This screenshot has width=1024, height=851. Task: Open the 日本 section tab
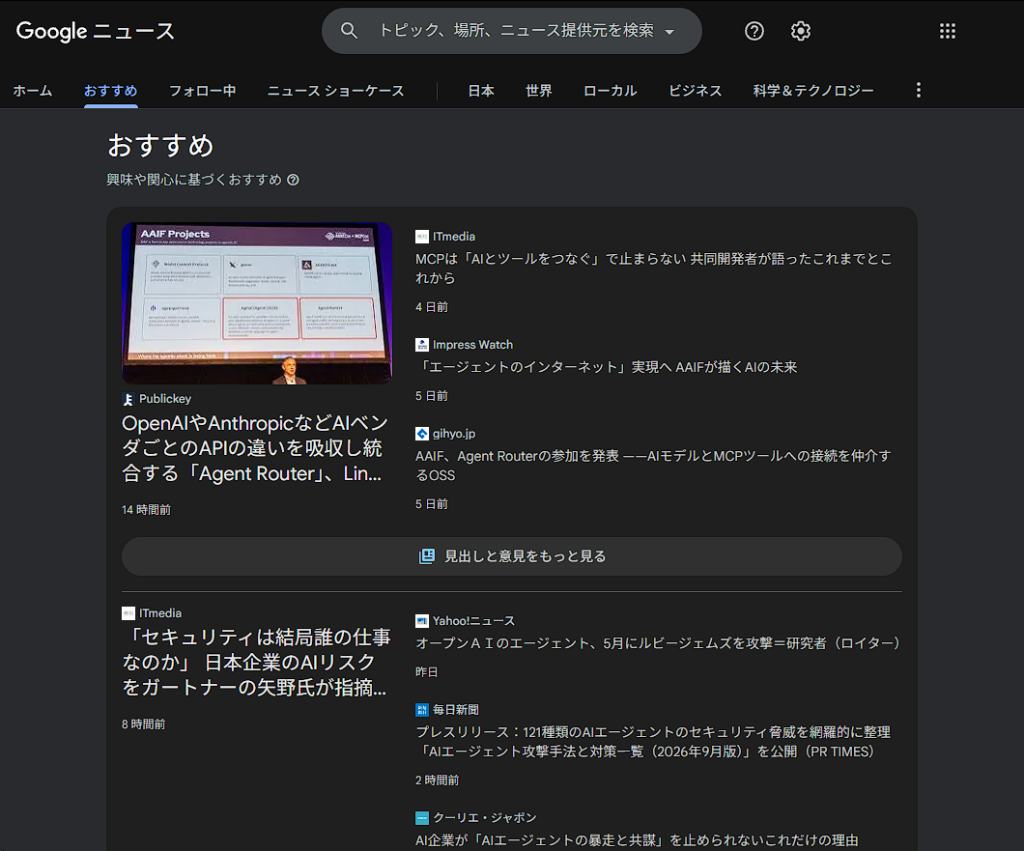[x=481, y=90]
